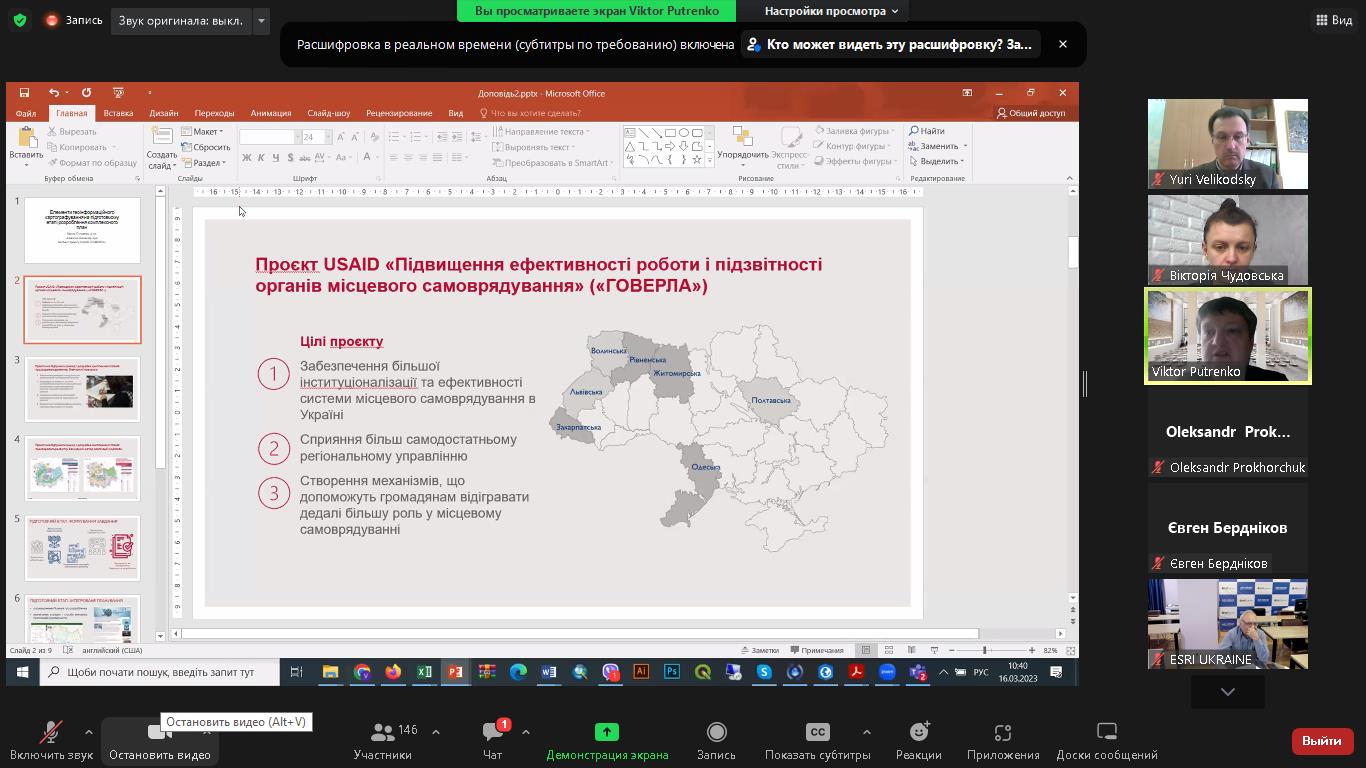
Task: Open the Настройки просмотра dropdown
Action: 831,11
